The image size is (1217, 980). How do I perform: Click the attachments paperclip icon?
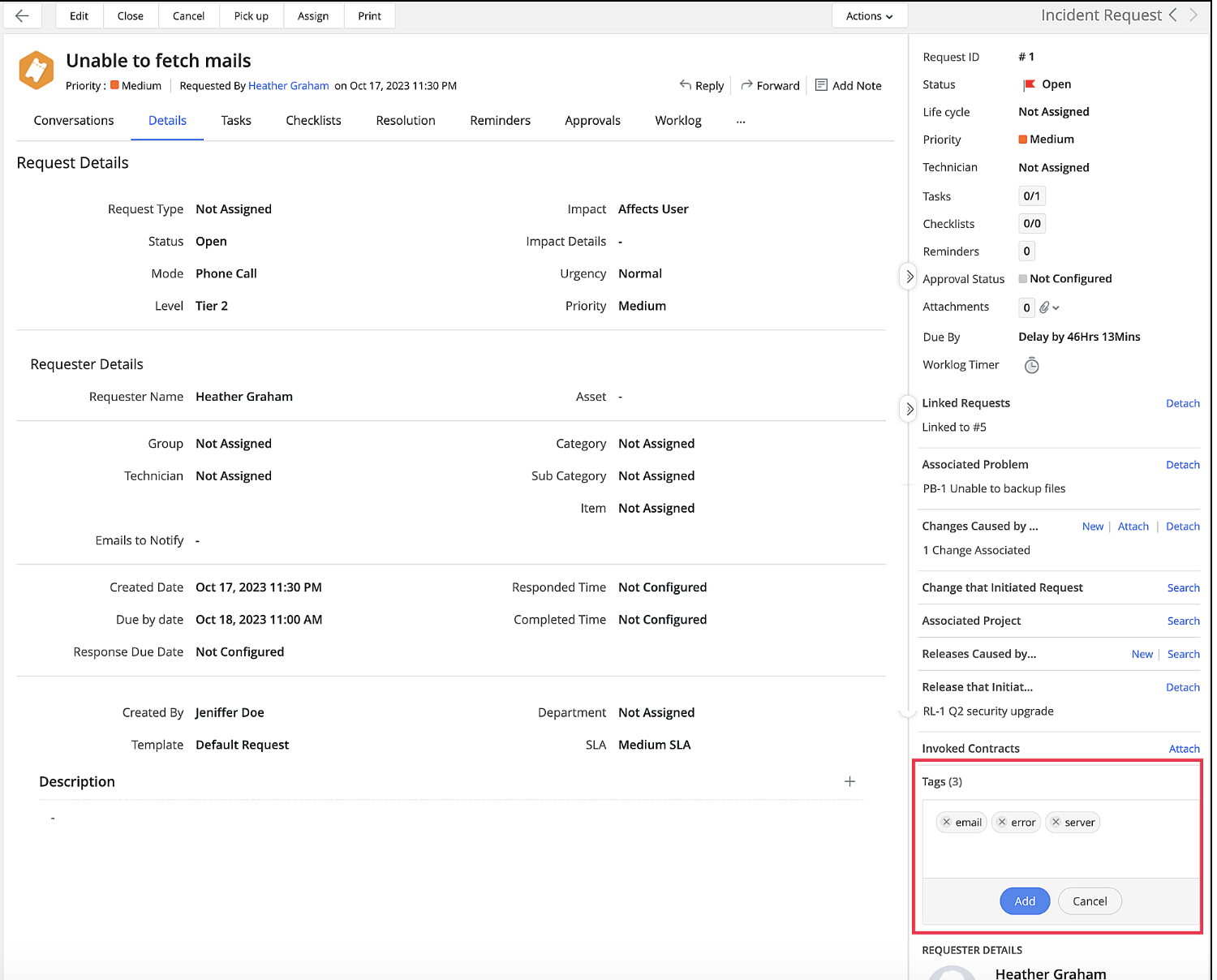[x=1045, y=307]
